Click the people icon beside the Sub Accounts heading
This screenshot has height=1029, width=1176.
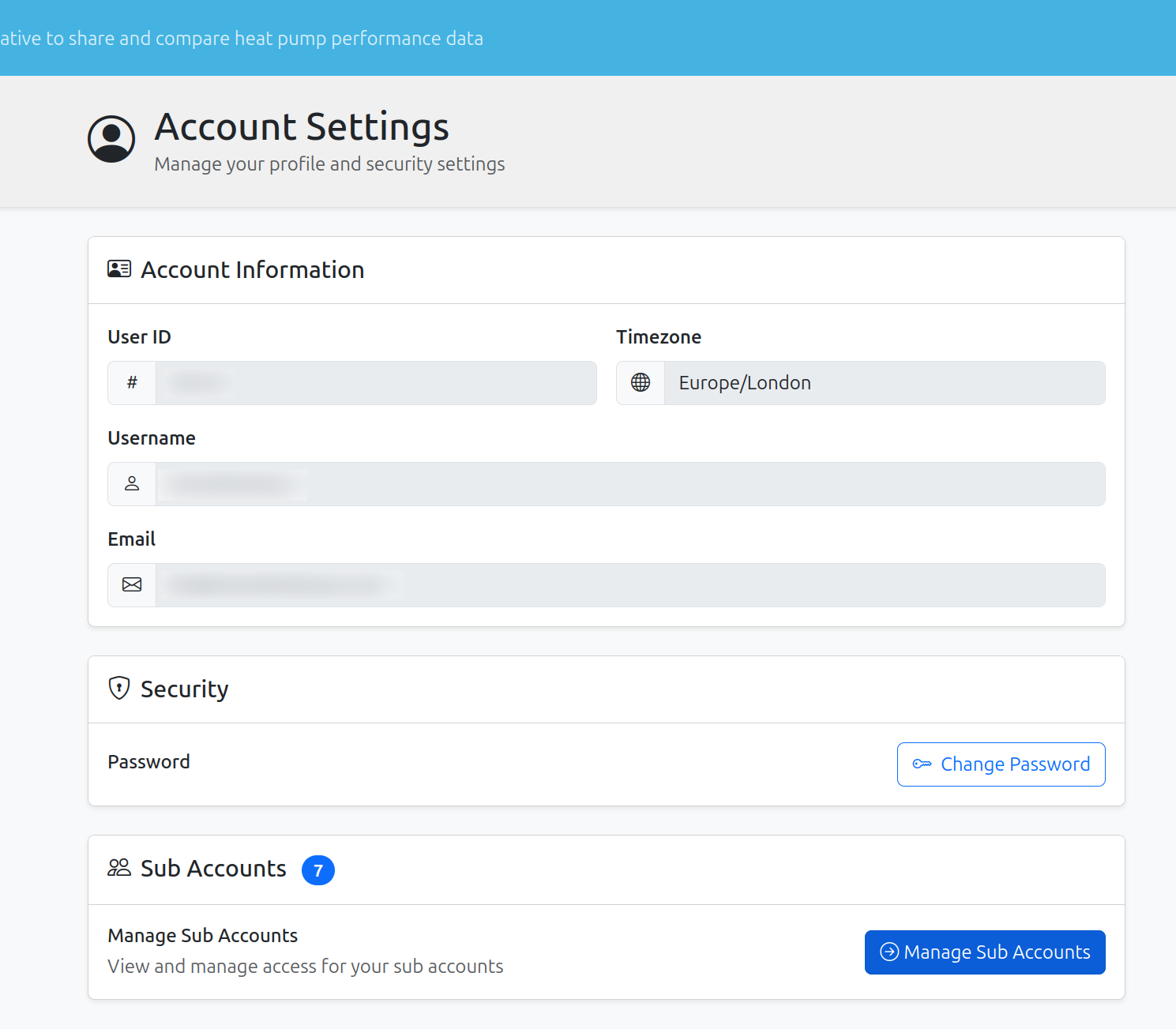(x=119, y=868)
